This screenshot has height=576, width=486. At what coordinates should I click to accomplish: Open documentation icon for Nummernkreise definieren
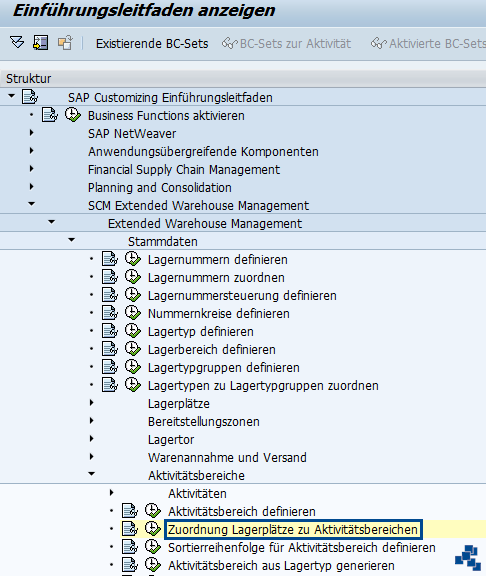tap(109, 313)
